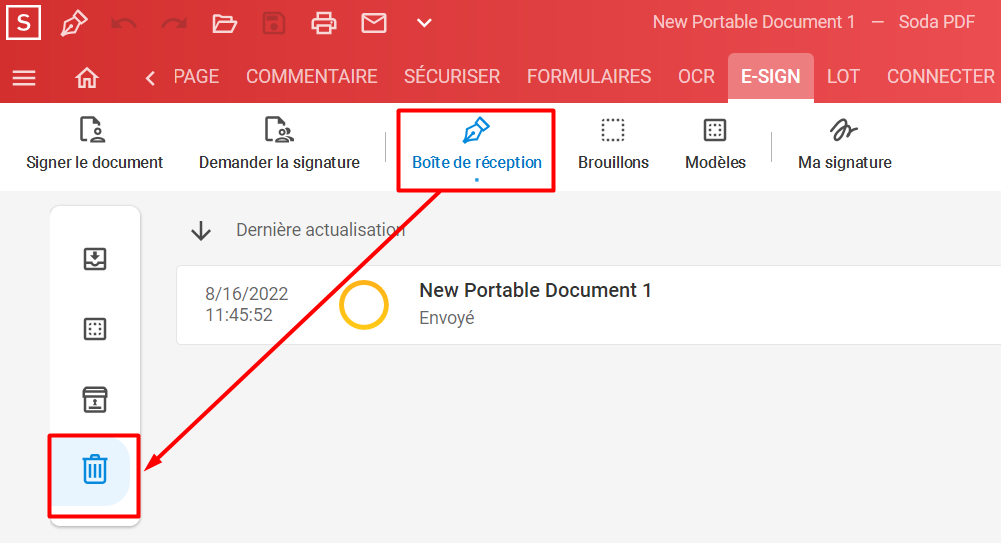Viewport: 1001px width, 543px height.
Task: Save the document with the disk icon
Action: (274, 23)
